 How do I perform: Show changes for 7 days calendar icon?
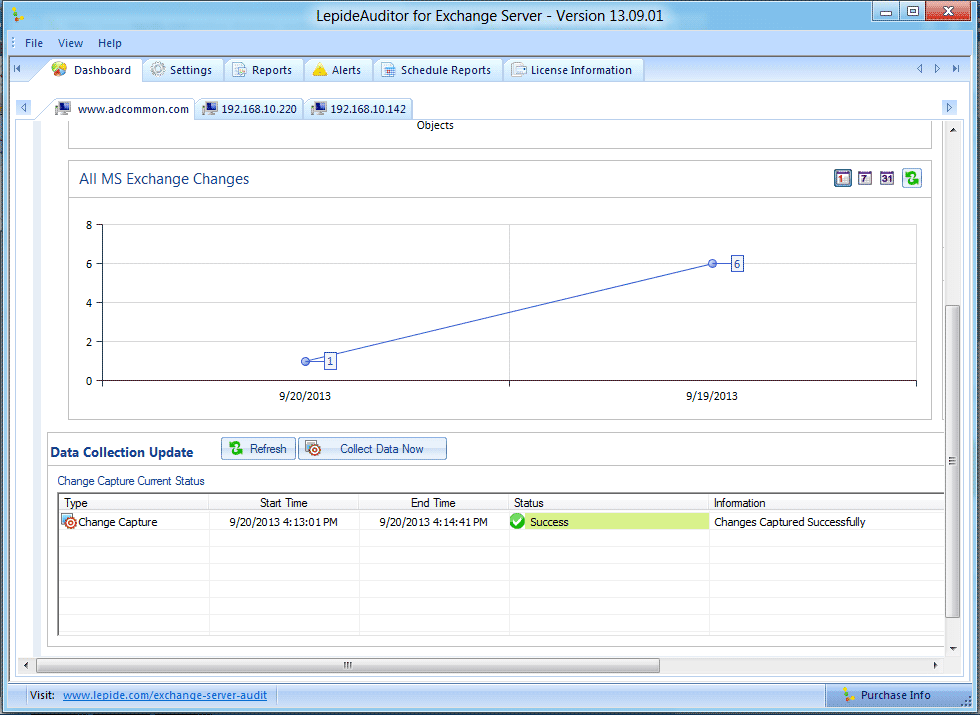pyautogui.click(x=865, y=178)
